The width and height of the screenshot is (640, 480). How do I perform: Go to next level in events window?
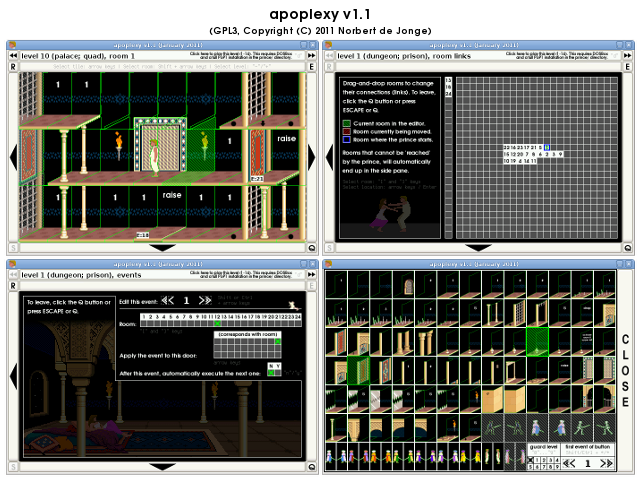pos(311,275)
